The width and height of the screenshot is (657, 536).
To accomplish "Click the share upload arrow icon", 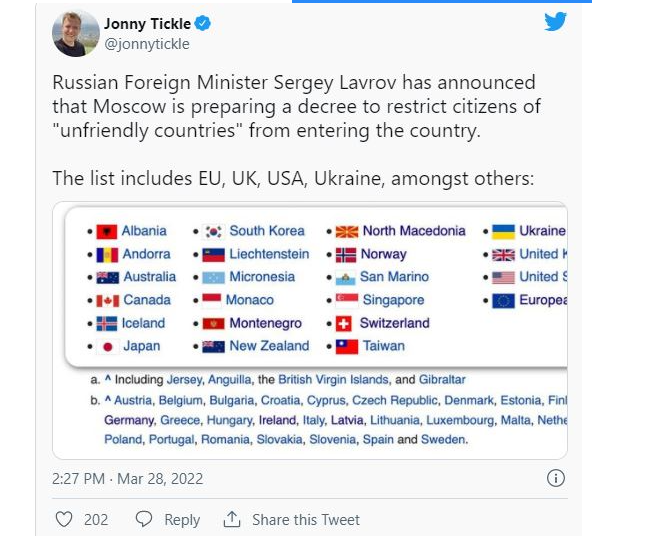I will coord(232,519).
